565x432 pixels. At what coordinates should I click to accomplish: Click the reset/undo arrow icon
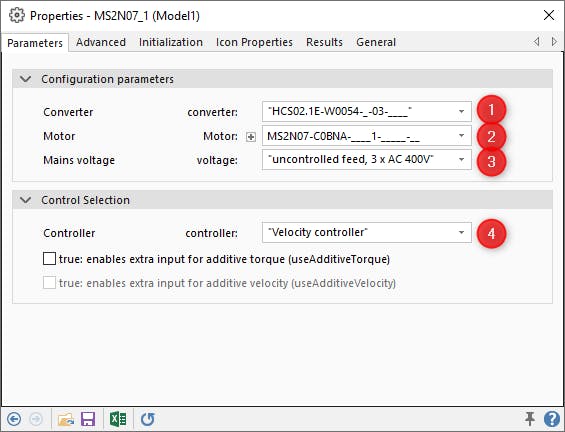click(x=147, y=419)
